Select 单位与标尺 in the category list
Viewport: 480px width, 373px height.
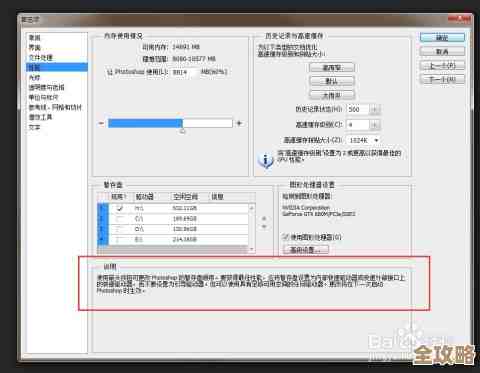(44, 97)
